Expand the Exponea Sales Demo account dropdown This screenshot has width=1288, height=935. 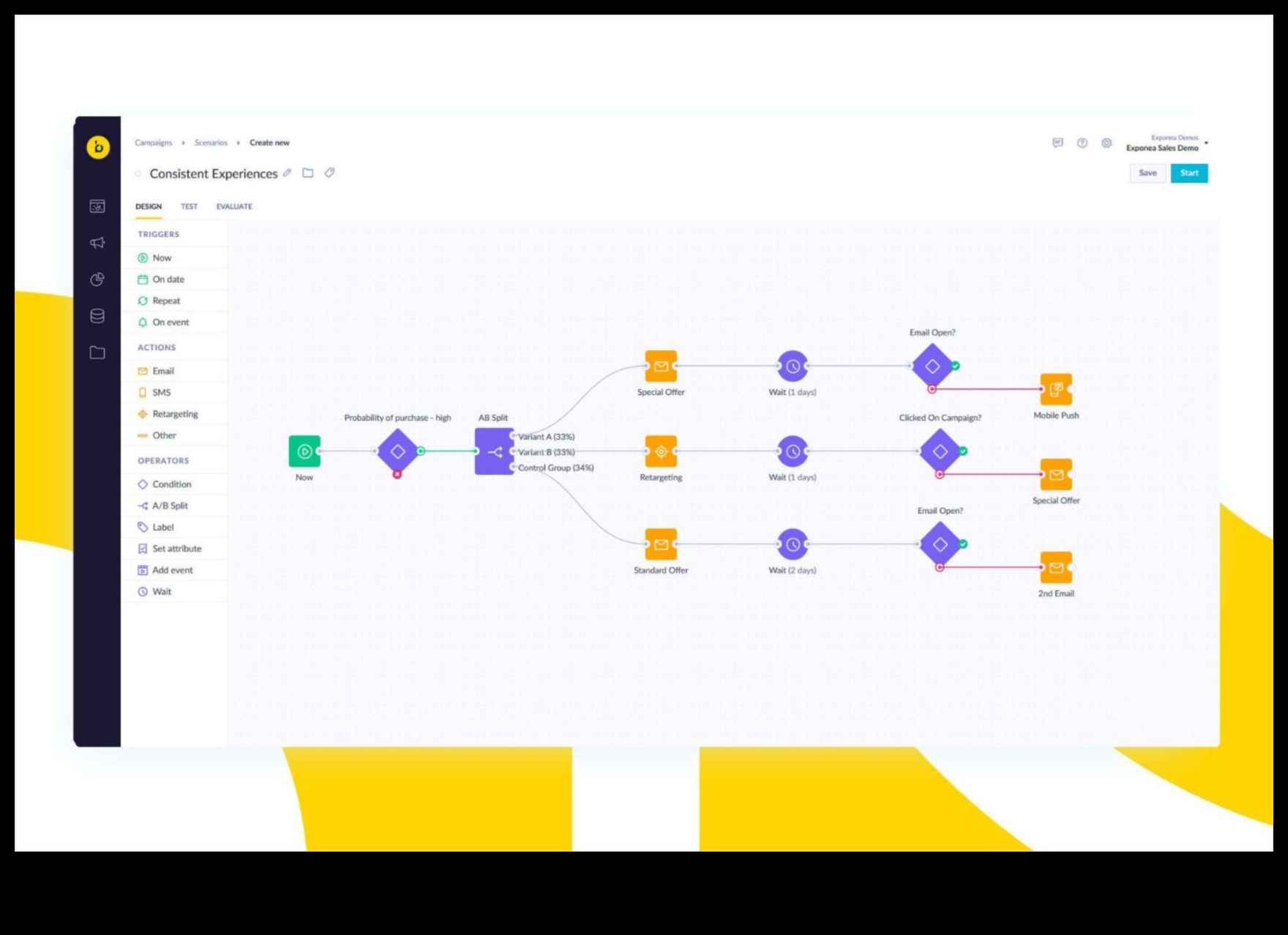1206,143
